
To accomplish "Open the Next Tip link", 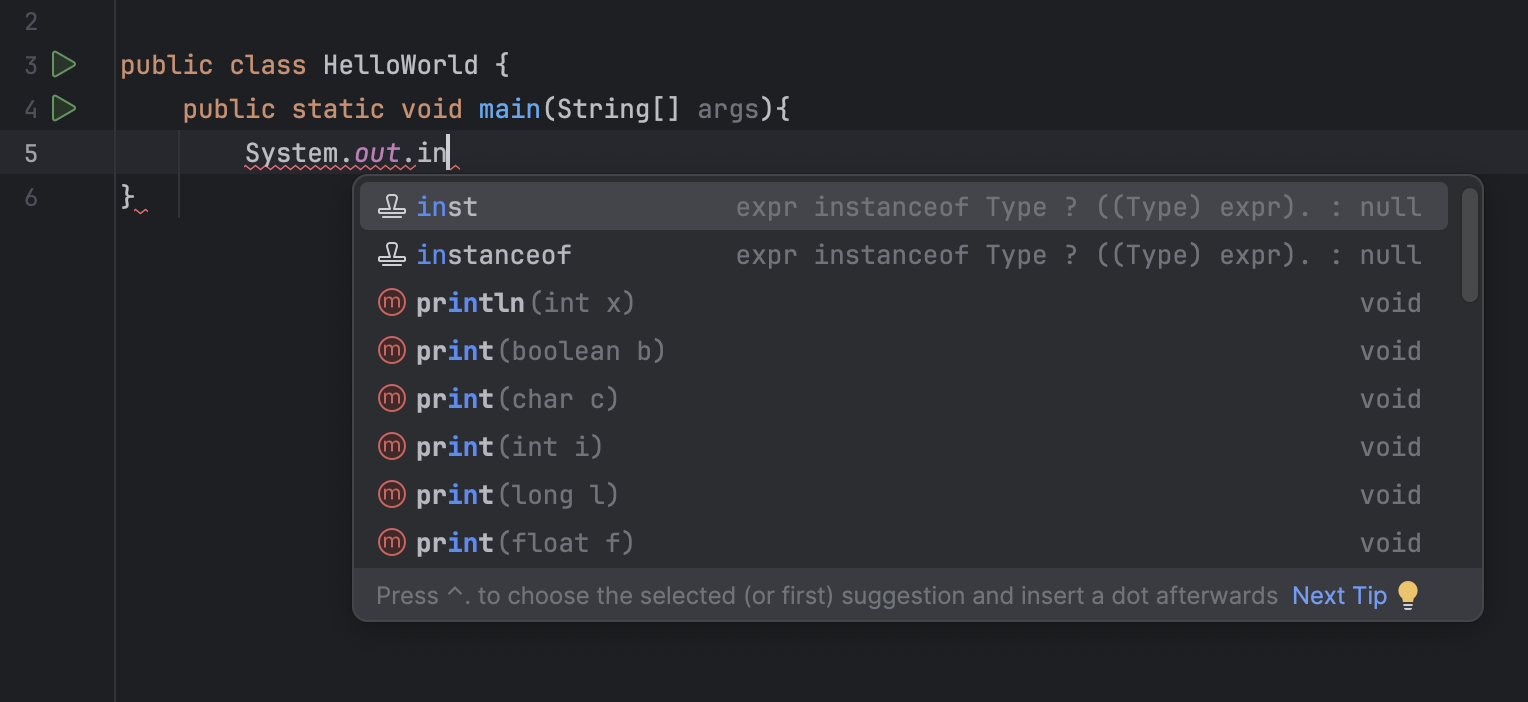I will point(1339,594).
